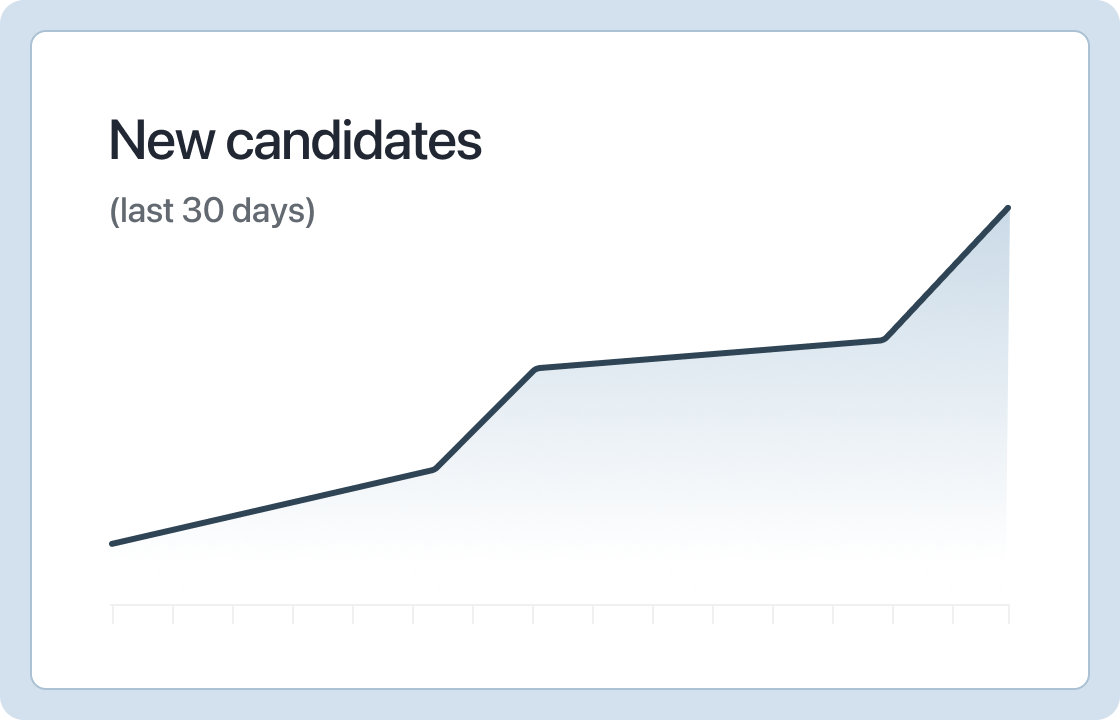1120x720 pixels.
Task: Click the first bend in the trend line
Action: (434, 469)
